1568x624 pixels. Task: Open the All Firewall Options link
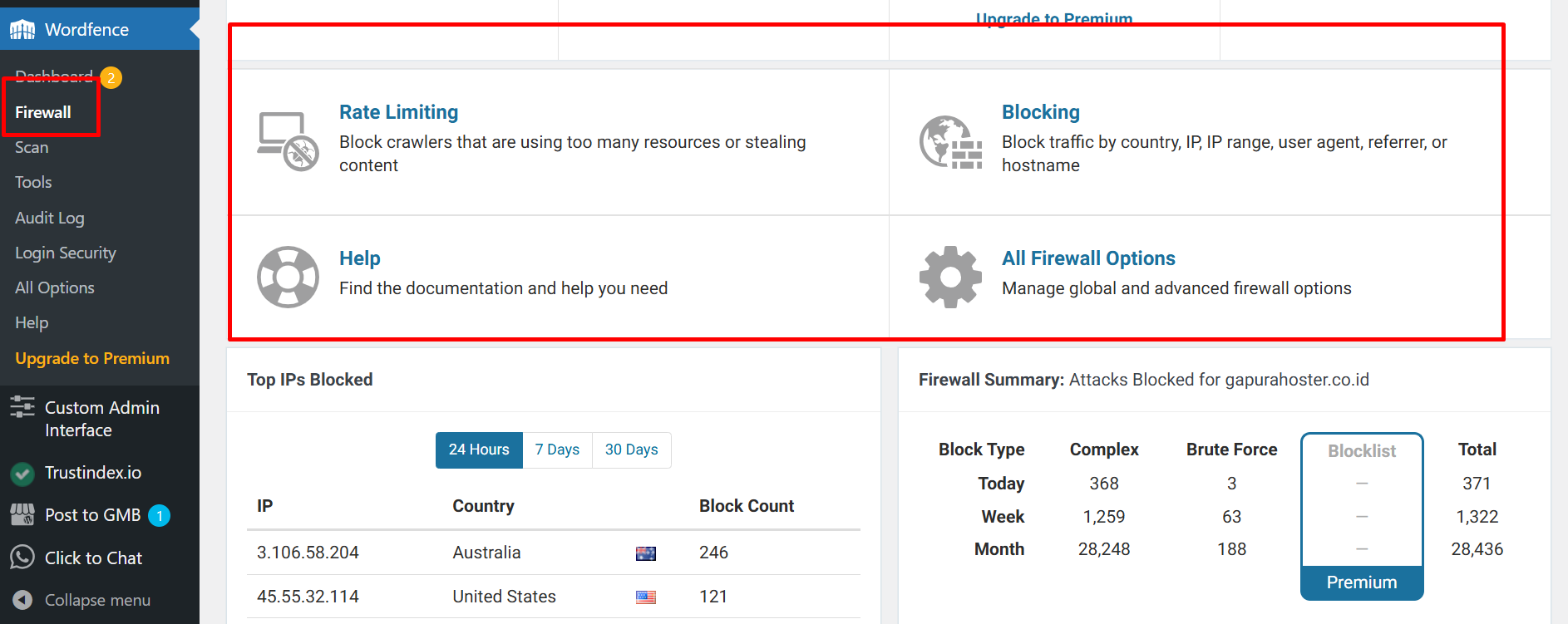tap(1088, 258)
